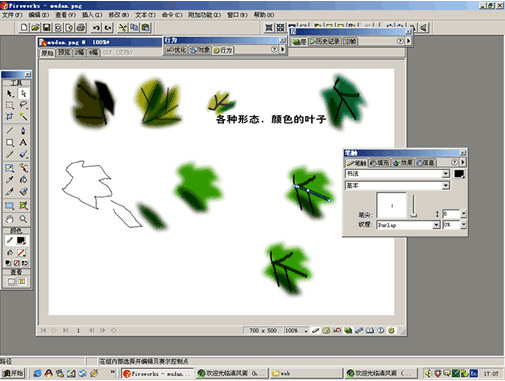The image size is (505, 381).
Task: Select the Brush tool
Action: (x=23, y=154)
